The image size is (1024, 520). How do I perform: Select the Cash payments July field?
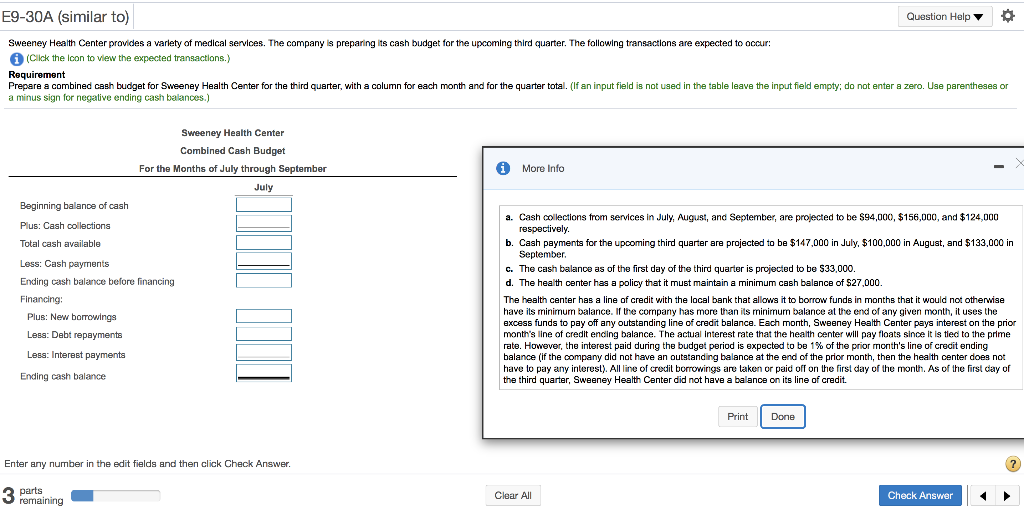(264, 262)
